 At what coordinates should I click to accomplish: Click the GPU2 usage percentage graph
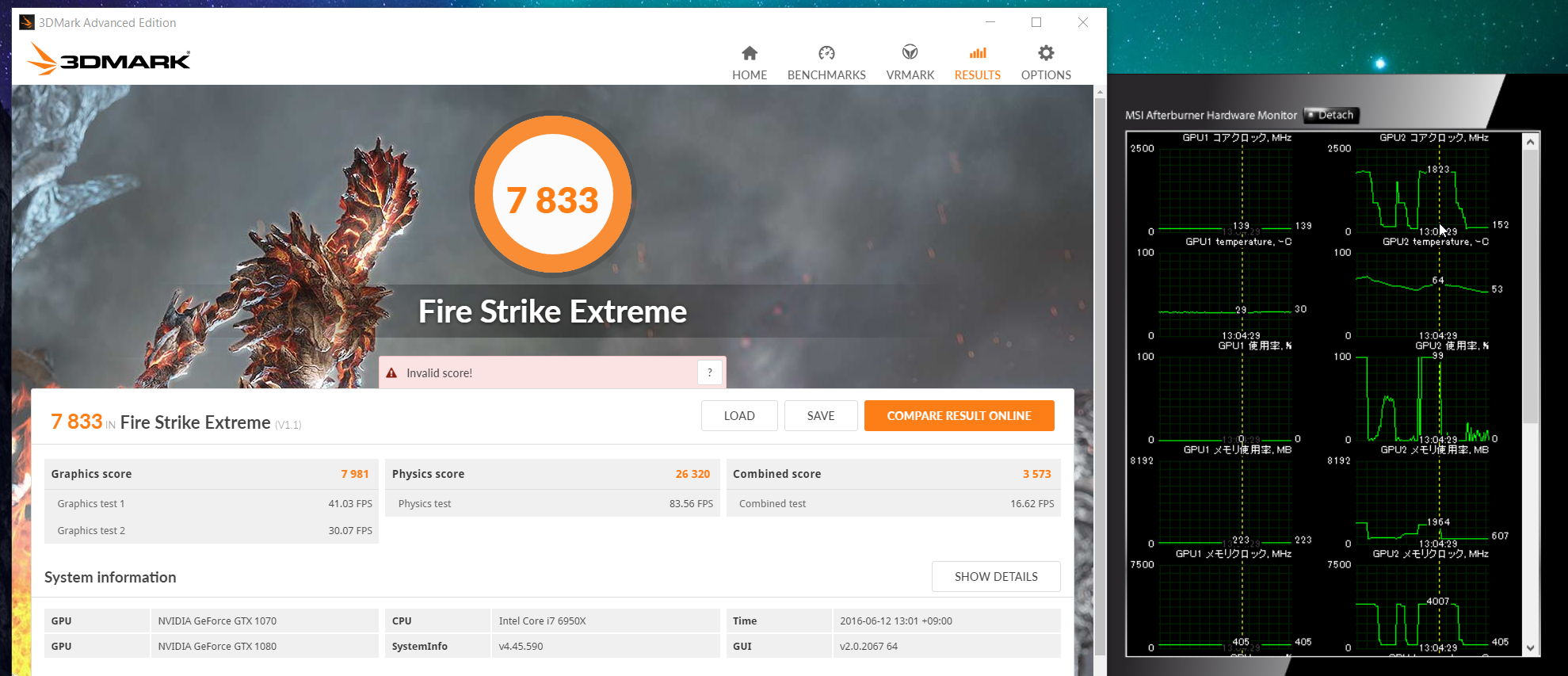(x=1422, y=398)
